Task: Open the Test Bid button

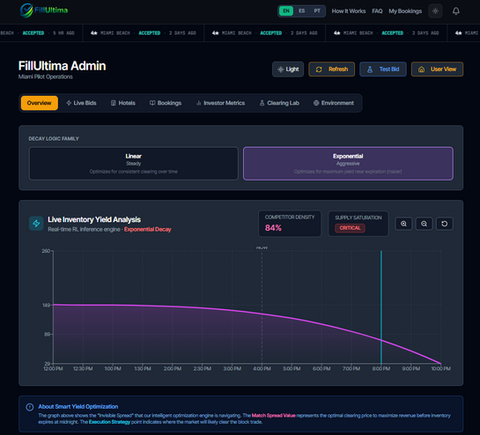Action: 383,69
